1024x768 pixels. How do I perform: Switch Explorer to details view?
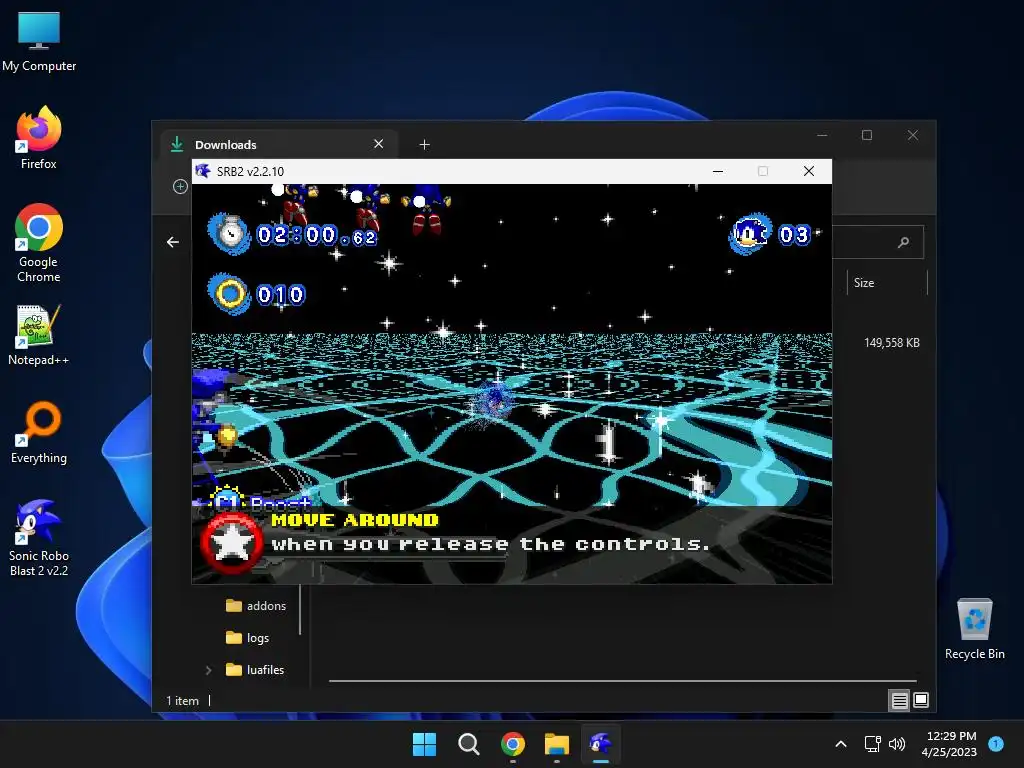[x=899, y=701]
